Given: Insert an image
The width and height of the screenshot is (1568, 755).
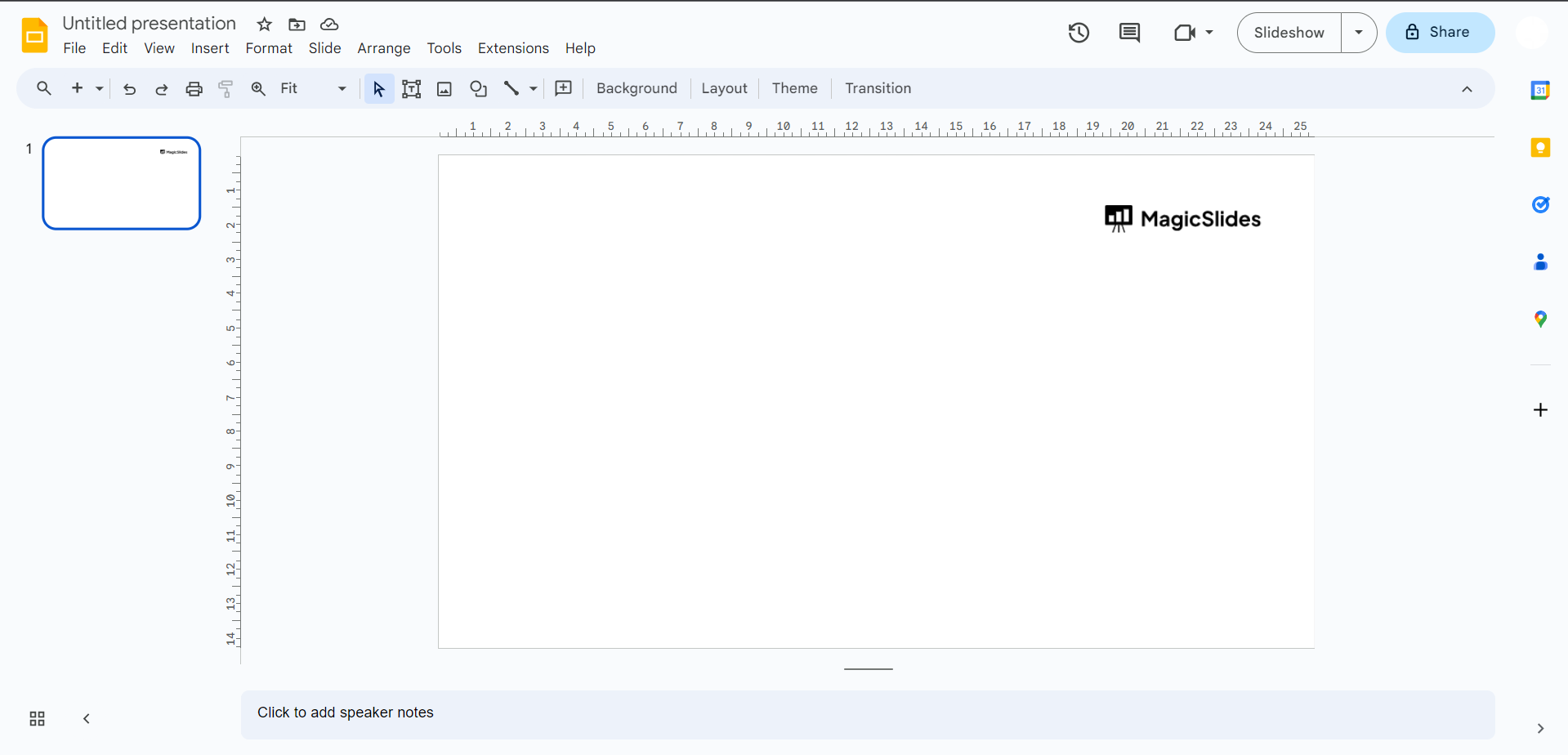Looking at the screenshot, I should pos(444,88).
